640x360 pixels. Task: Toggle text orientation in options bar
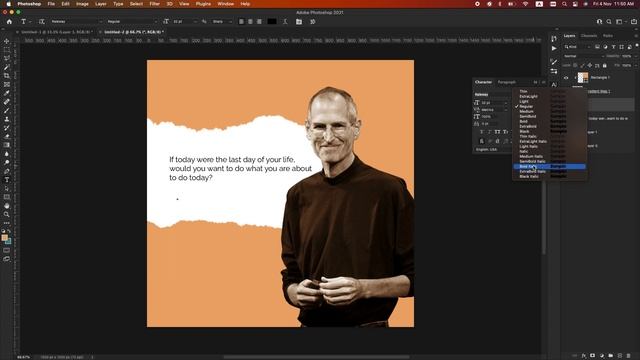click(42, 22)
